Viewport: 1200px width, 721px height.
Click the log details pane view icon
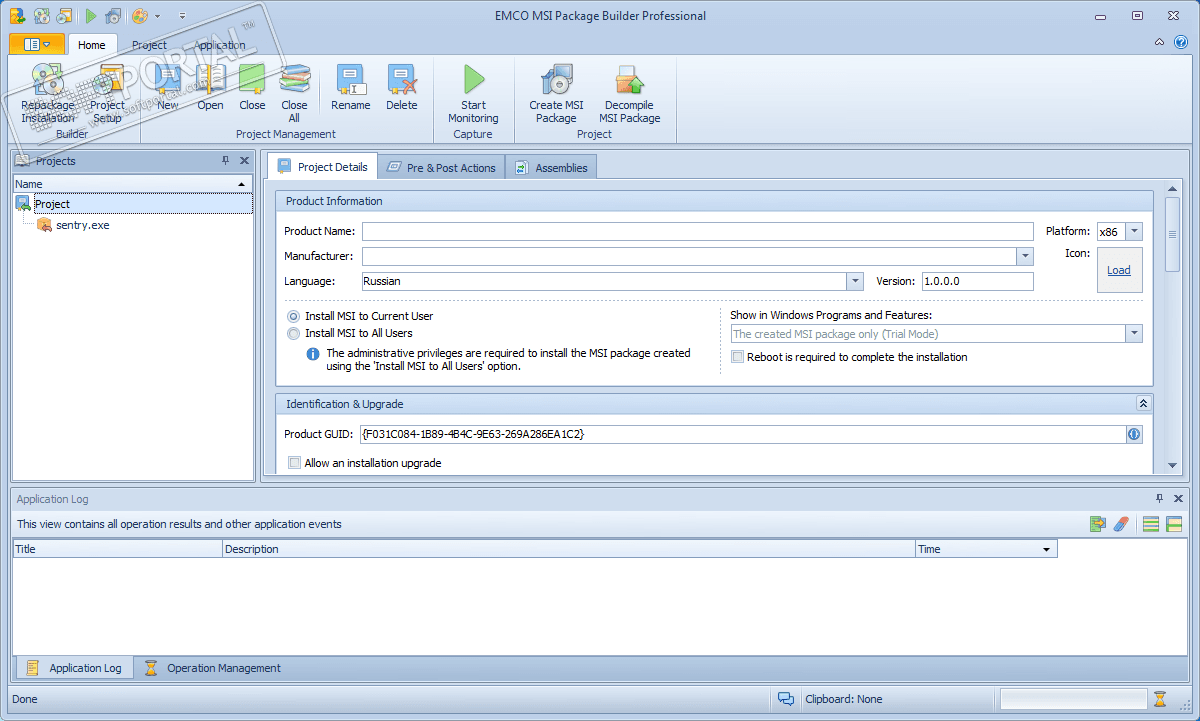pyautogui.click(x=1174, y=524)
